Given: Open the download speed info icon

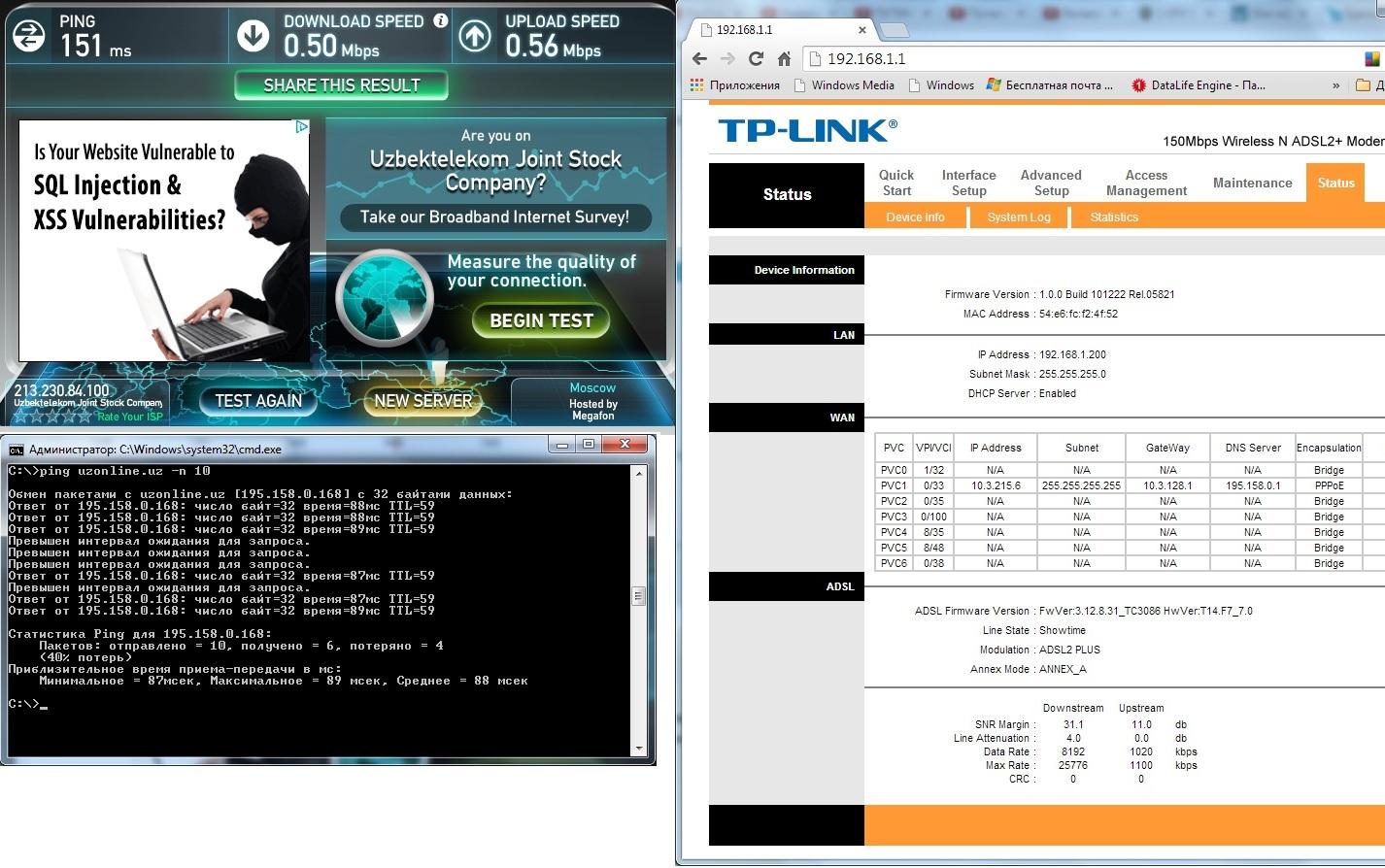Looking at the screenshot, I should 441,20.
